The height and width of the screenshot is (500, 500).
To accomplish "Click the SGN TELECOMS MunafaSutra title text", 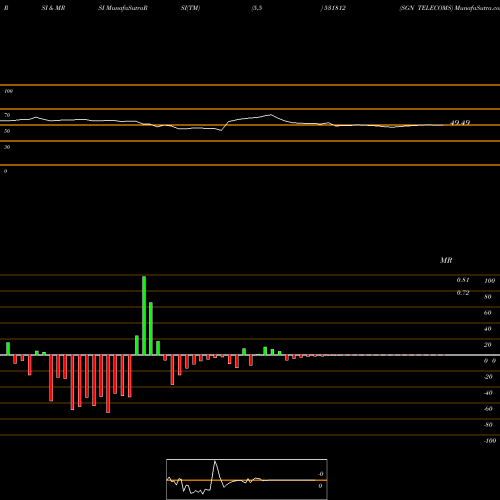I will 449,8.
